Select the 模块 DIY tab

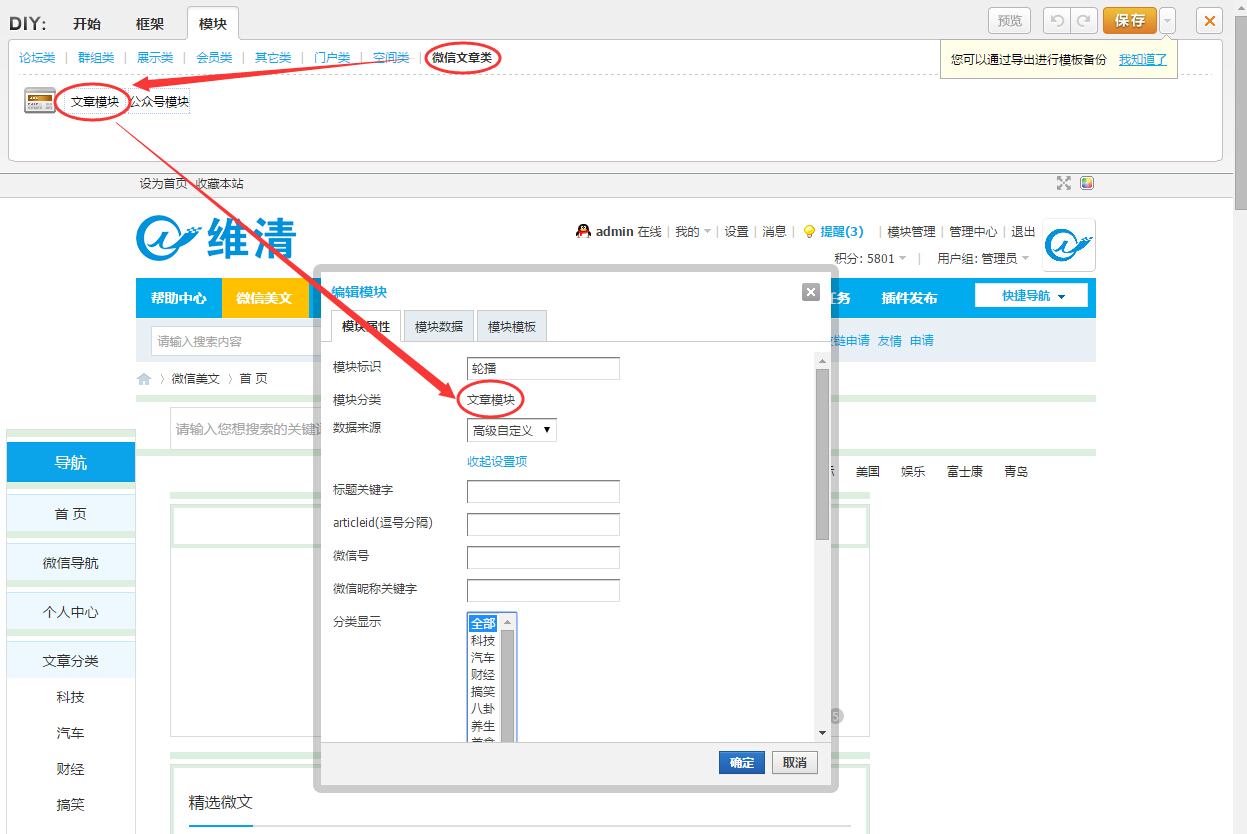pos(213,23)
